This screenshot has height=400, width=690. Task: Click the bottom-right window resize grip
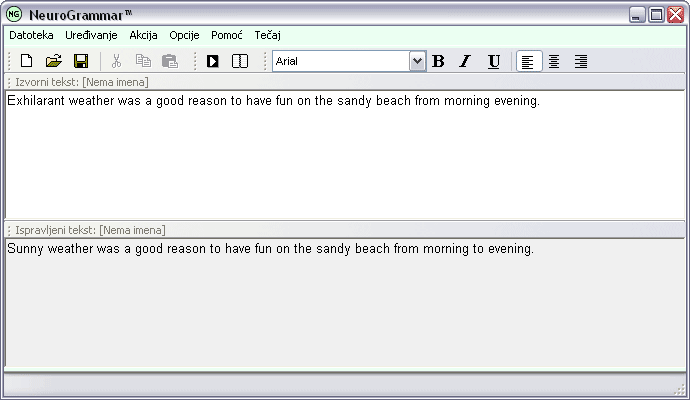click(x=680, y=390)
